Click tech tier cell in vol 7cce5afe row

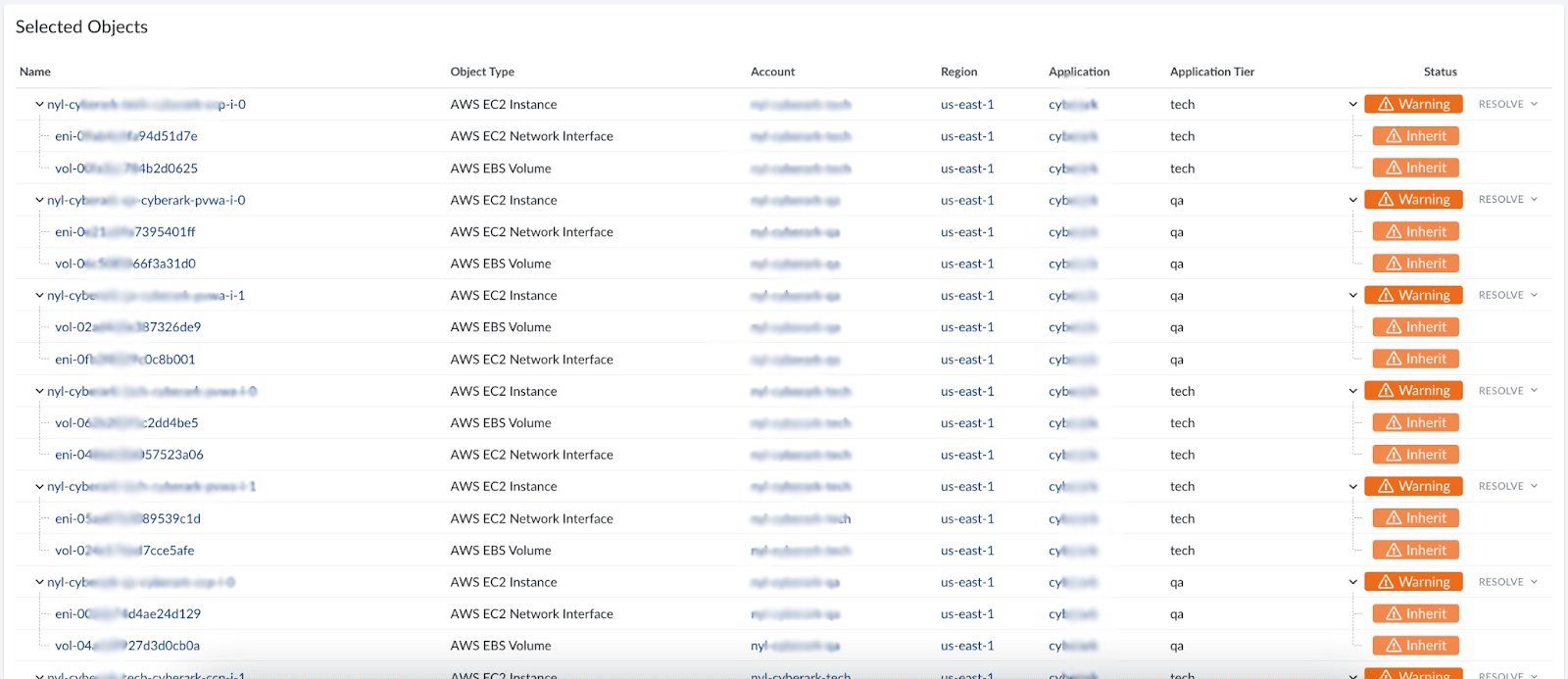[1182, 551]
